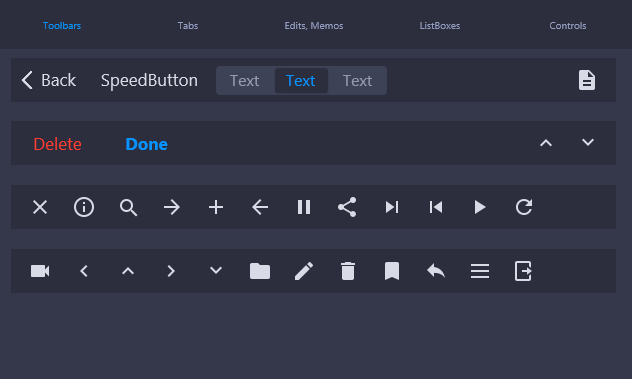The width and height of the screenshot is (632, 379).
Task: Go to the Edits, Memos tab
Action: pos(314,26)
